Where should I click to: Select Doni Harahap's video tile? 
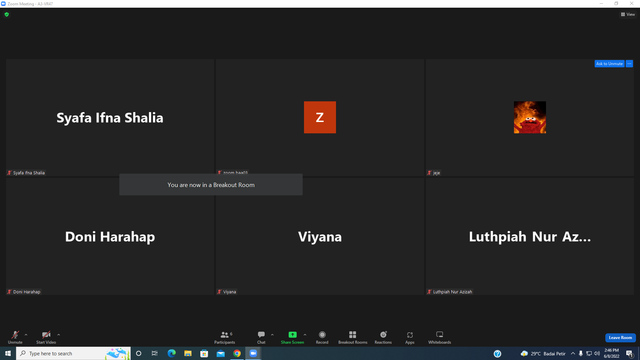110,236
